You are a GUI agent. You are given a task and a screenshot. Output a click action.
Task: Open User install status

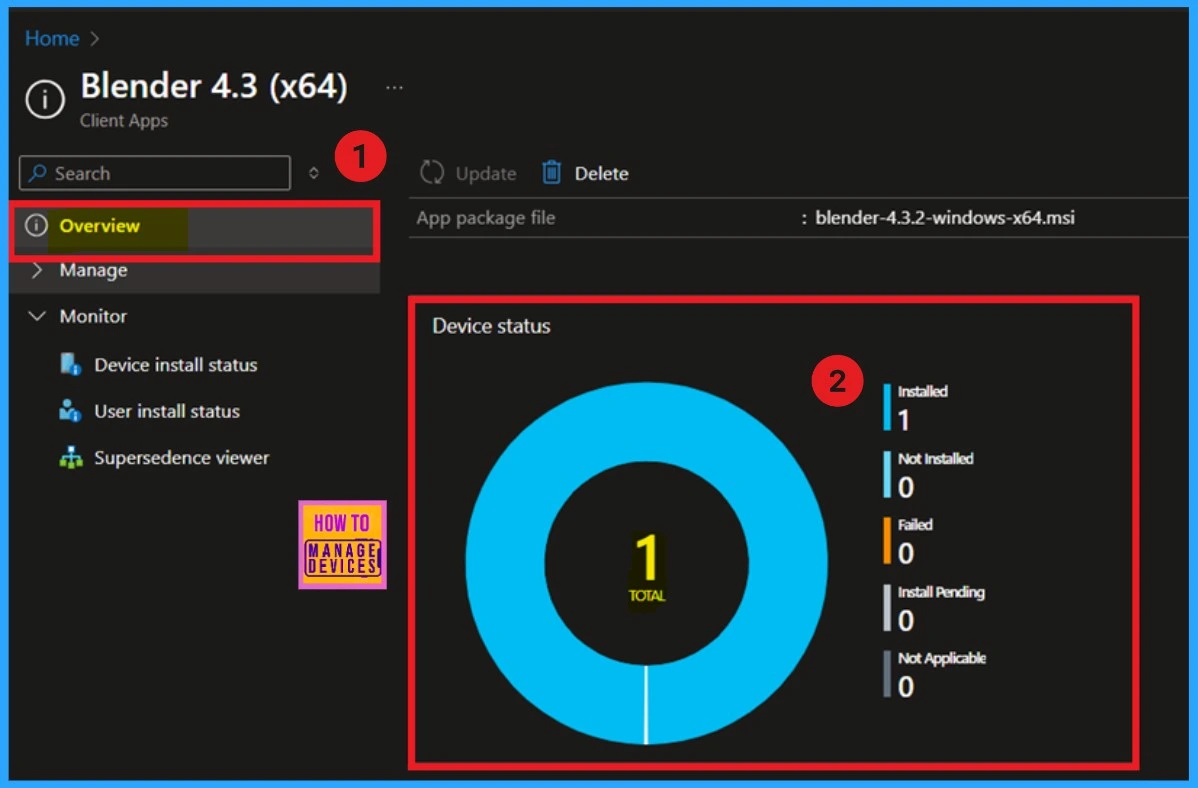tap(167, 411)
